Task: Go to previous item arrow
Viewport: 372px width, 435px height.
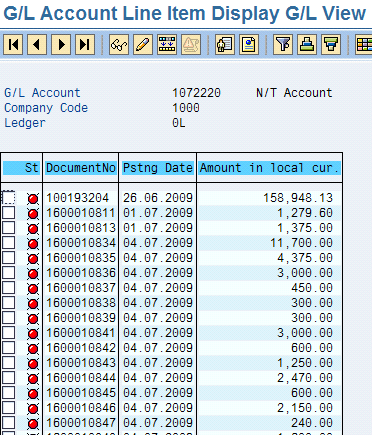Action: [x=37, y=44]
